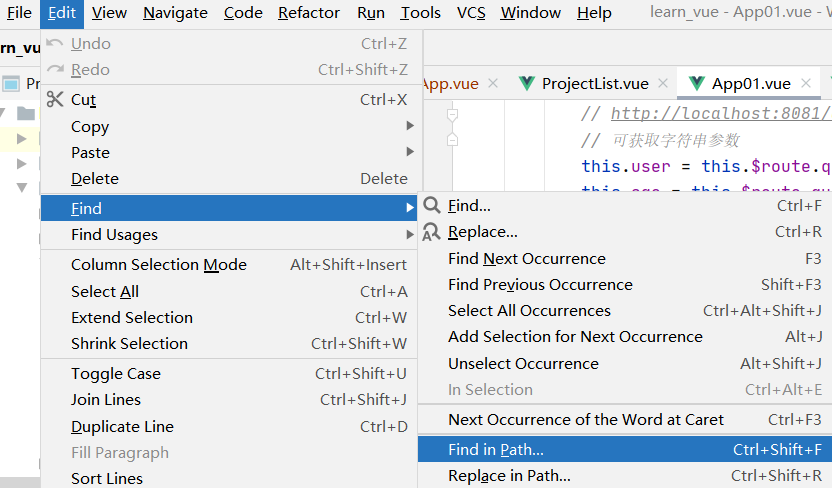
Task: Click the Cut scissors icon
Action: [55, 99]
